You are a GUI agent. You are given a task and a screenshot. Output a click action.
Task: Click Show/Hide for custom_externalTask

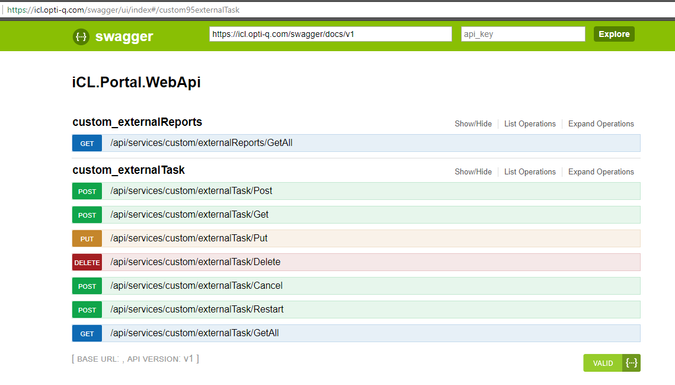click(x=473, y=172)
